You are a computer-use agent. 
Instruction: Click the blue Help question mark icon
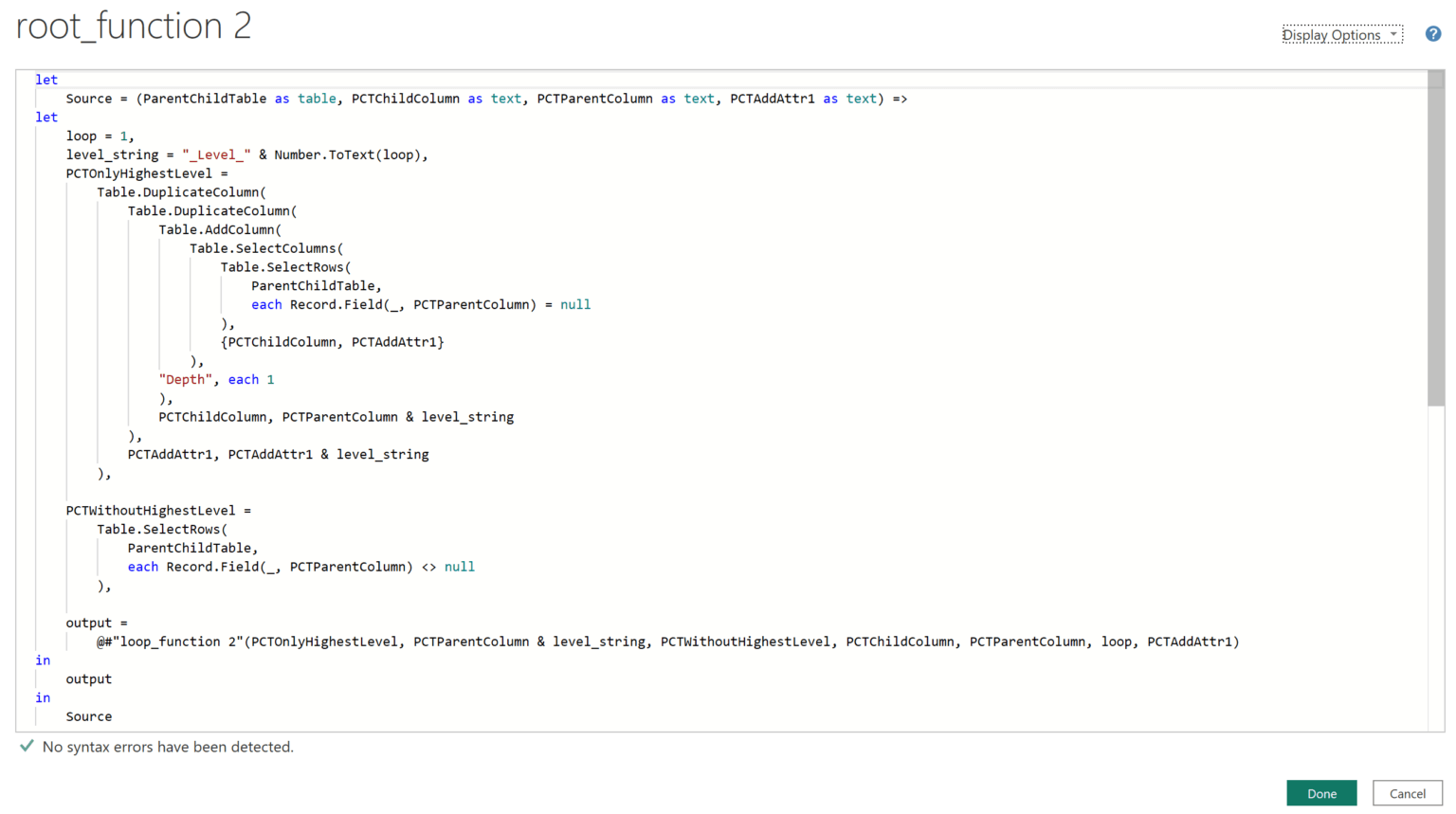[1432, 33]
